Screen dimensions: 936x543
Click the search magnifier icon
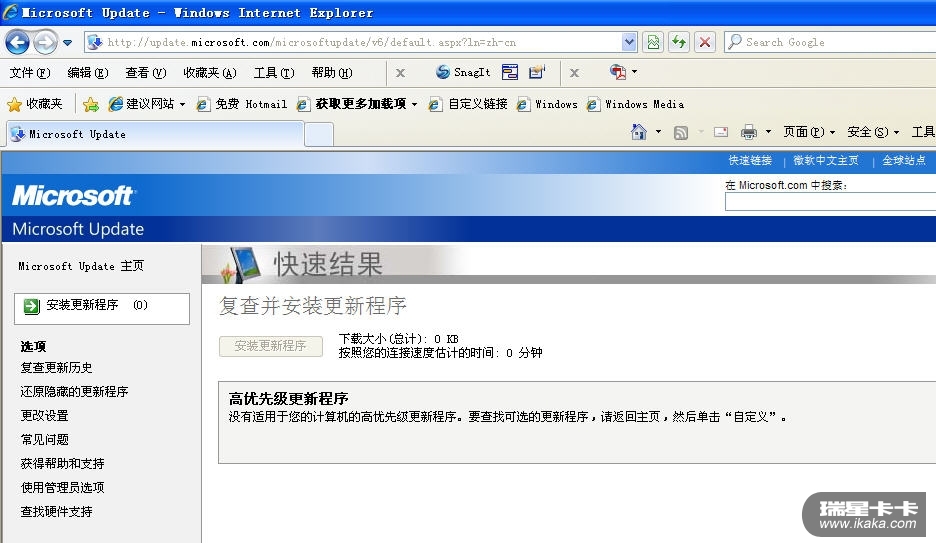click(735, 42)
